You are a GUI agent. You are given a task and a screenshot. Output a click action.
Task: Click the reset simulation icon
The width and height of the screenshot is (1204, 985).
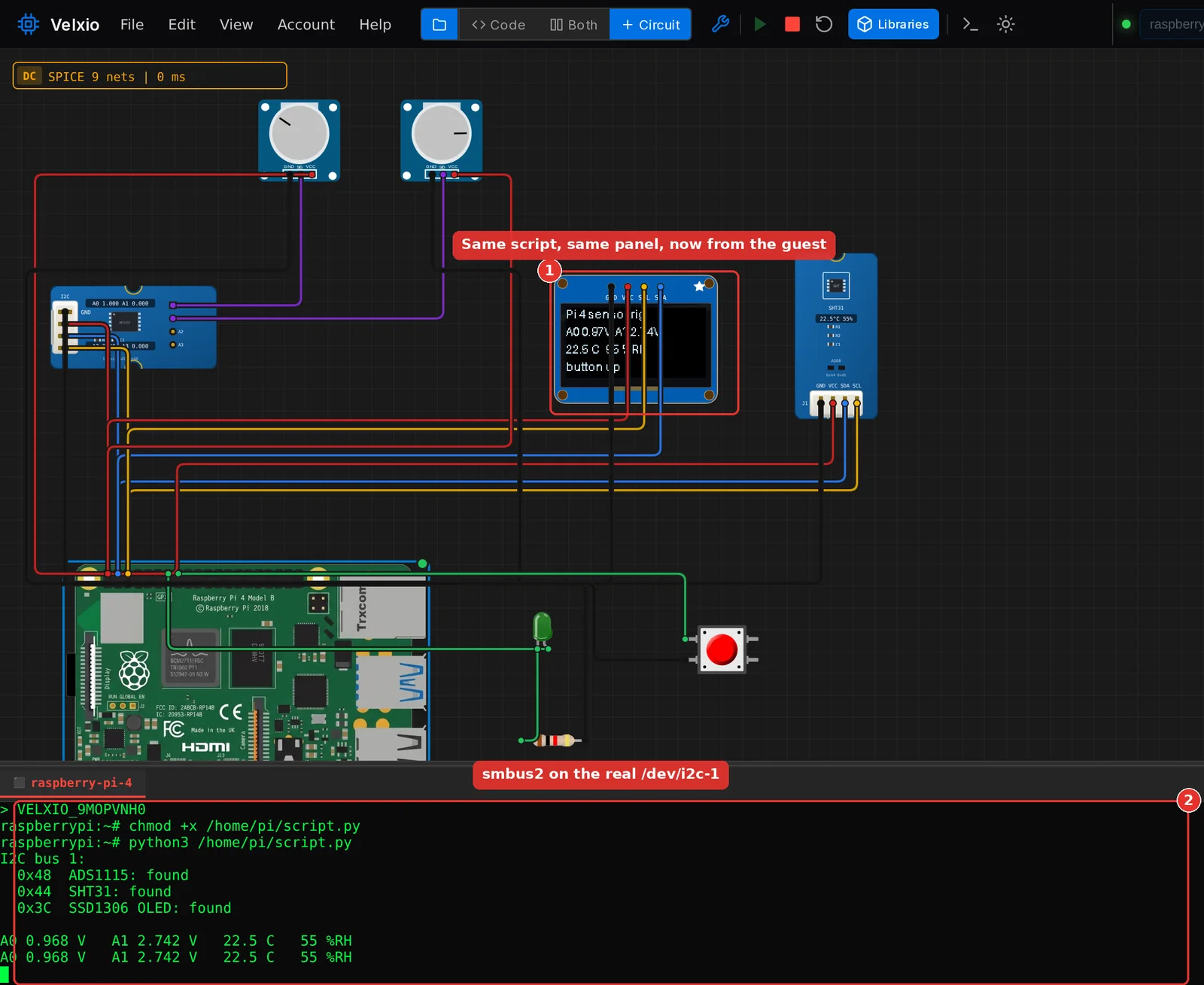(x=824, y=24)
